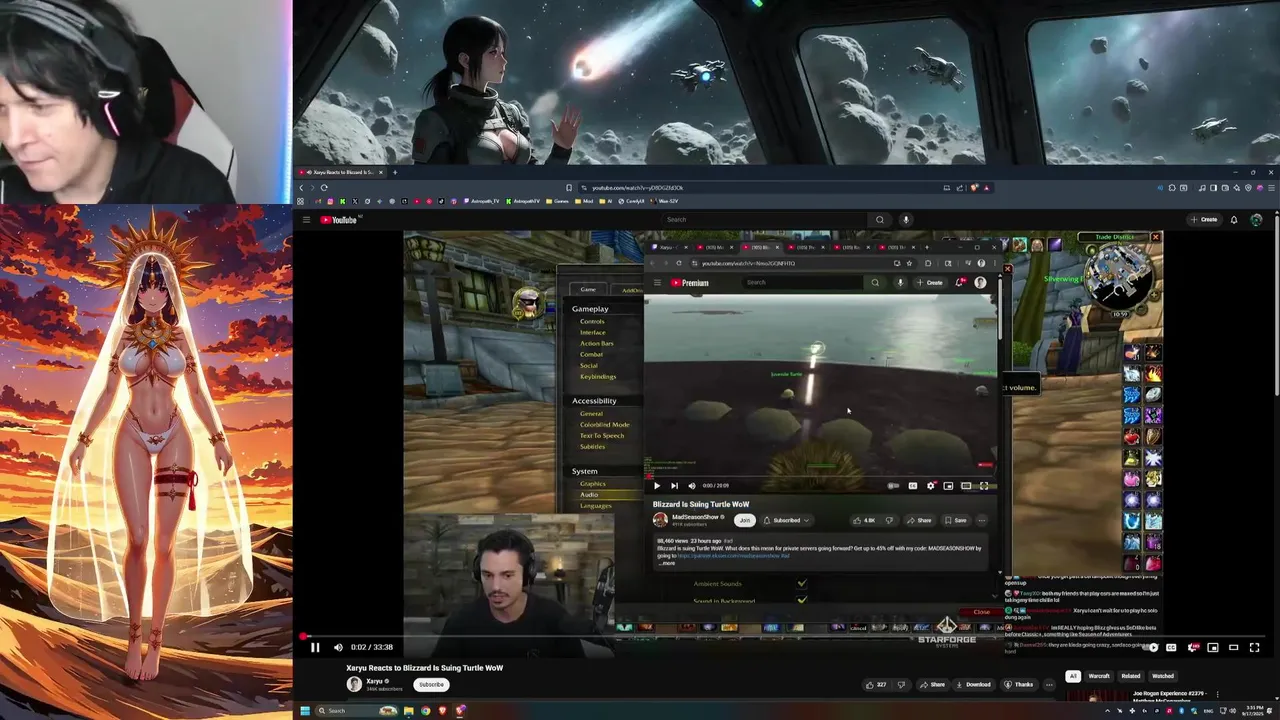Open inner video more actions menu

(x=982, y=520)
